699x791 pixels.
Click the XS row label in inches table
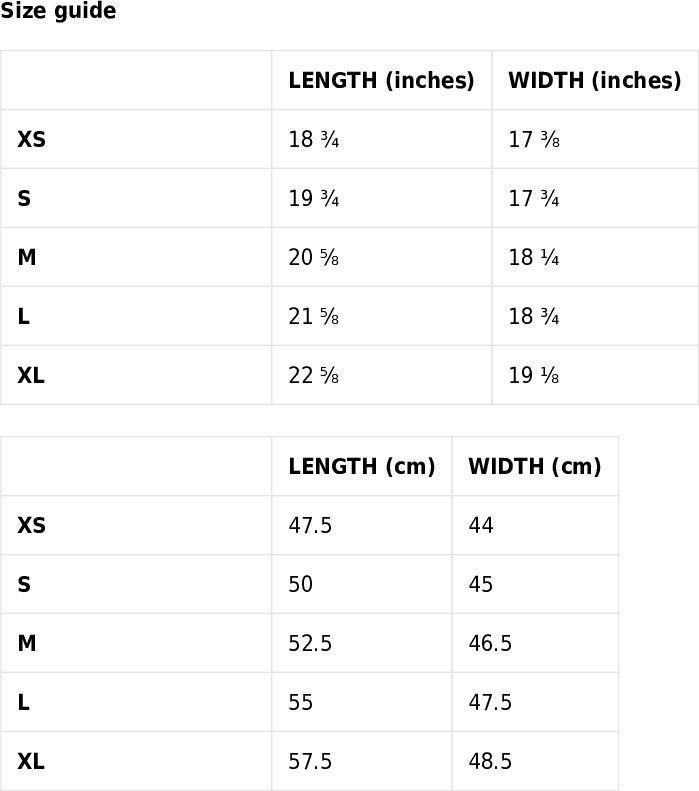[x=31, y=139]
